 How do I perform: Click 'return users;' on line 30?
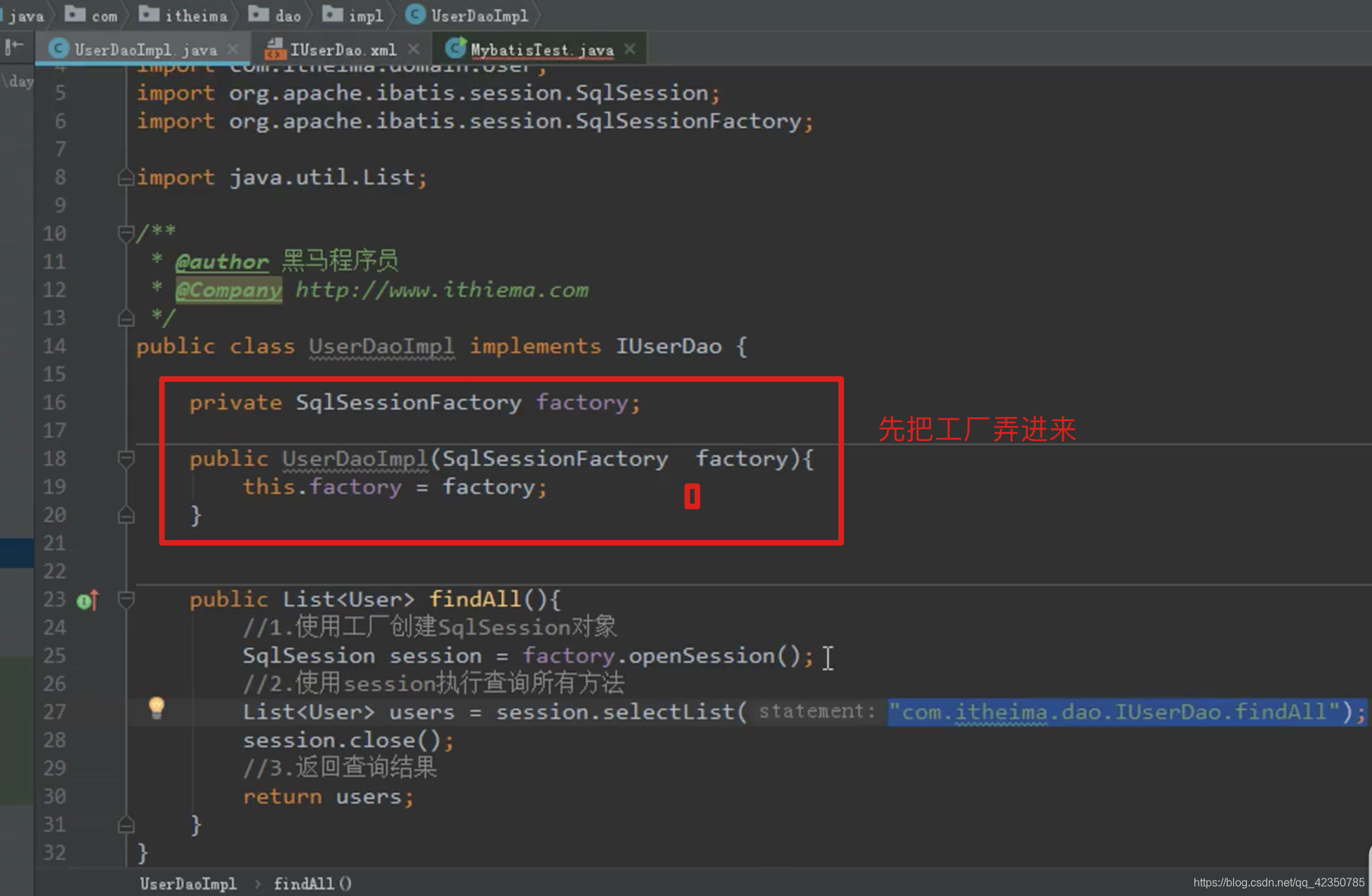329,797
